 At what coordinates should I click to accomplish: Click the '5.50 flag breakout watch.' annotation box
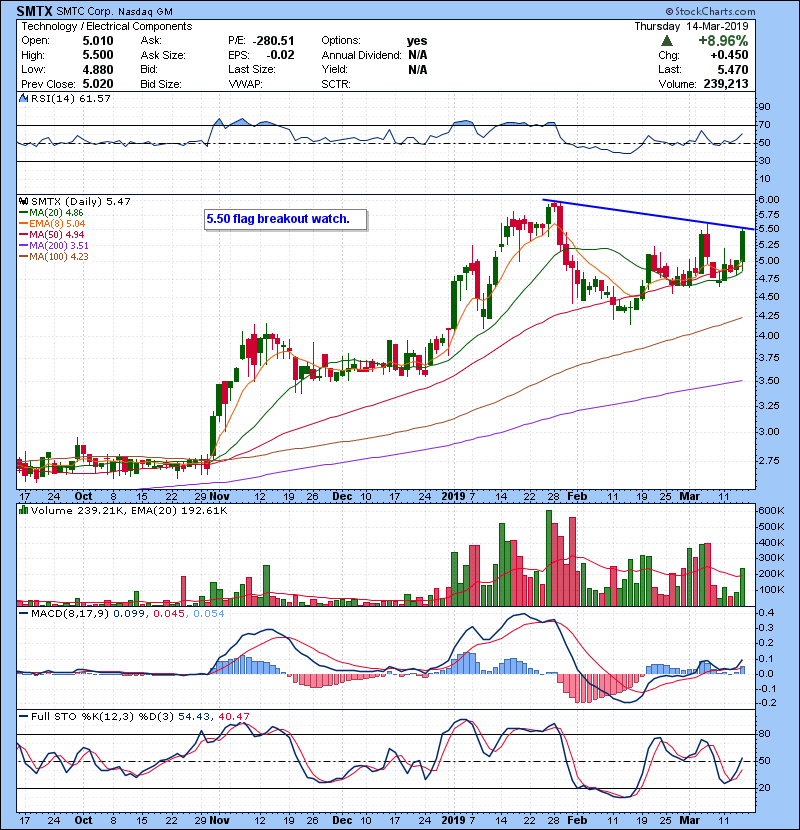285,219
